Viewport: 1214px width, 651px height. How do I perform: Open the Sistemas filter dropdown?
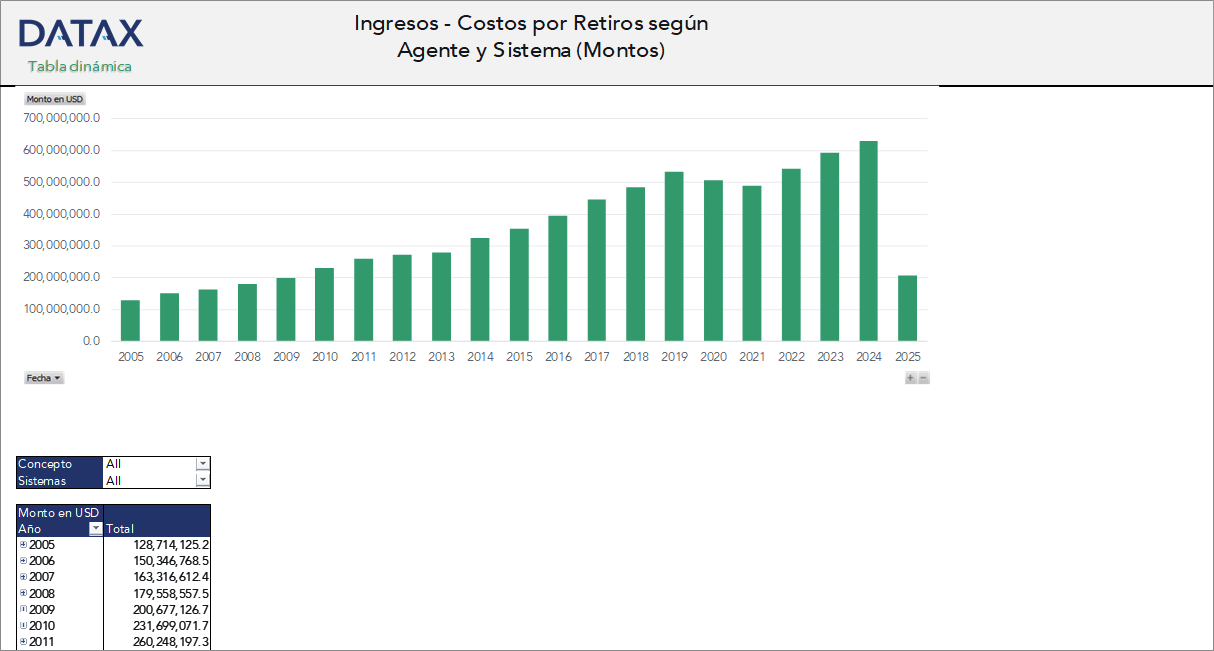click(203, 480)
